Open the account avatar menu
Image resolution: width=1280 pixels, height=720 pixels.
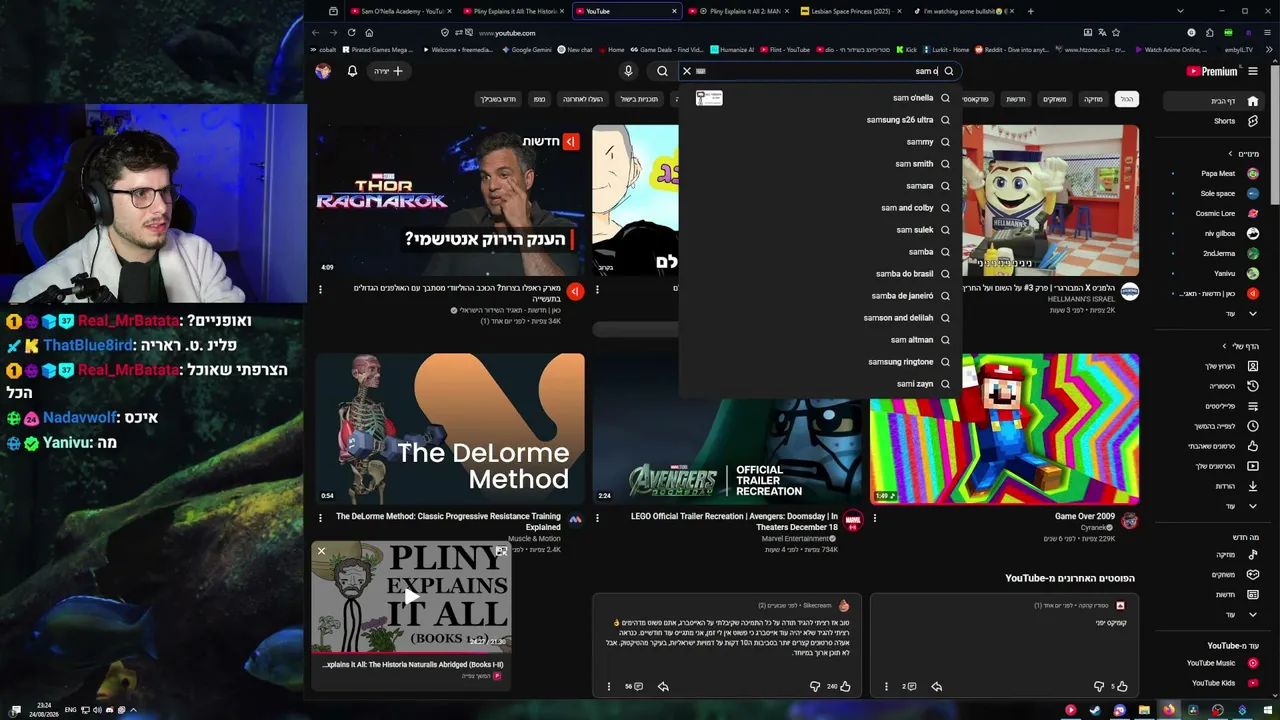pos(322,71)
